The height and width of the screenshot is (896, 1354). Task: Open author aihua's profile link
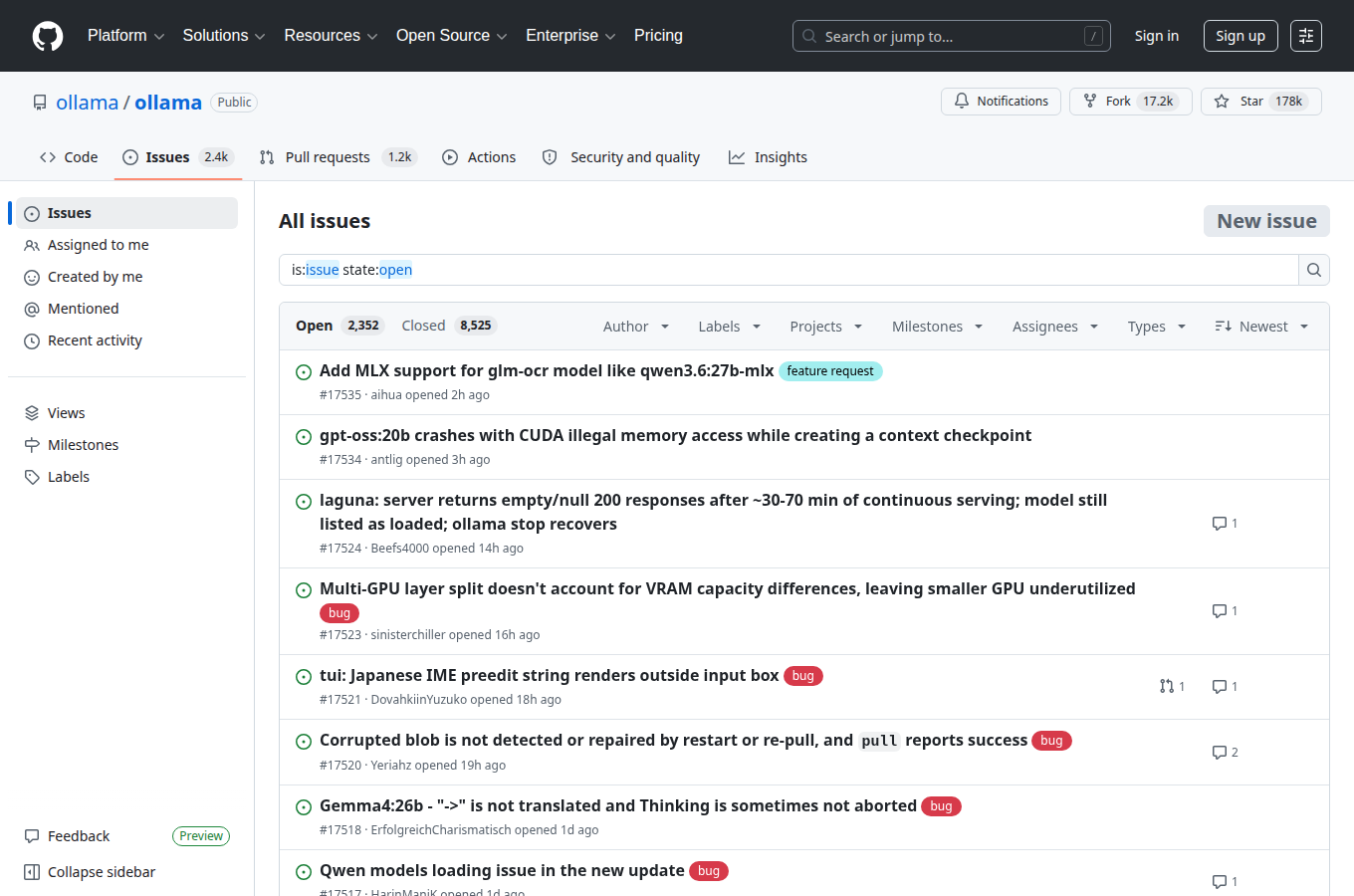pyautogui.click(x=386, y=395)
